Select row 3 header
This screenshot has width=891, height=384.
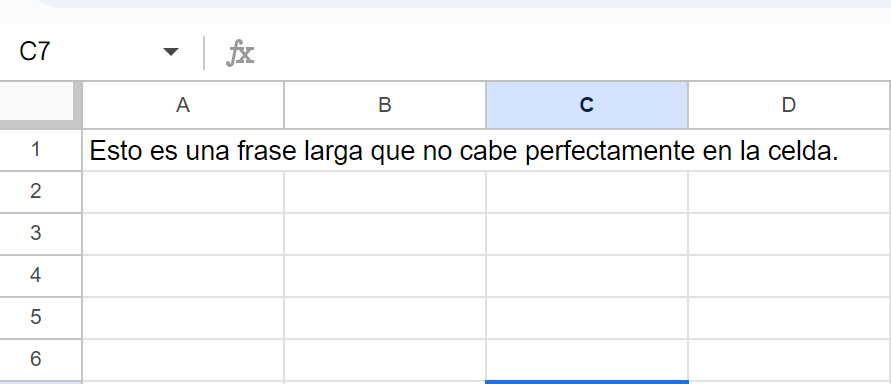[36, 233]
